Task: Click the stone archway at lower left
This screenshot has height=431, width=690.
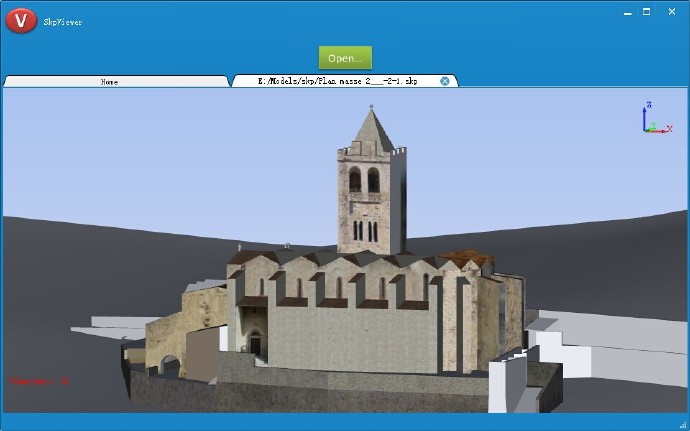Action: click(170, 366)
